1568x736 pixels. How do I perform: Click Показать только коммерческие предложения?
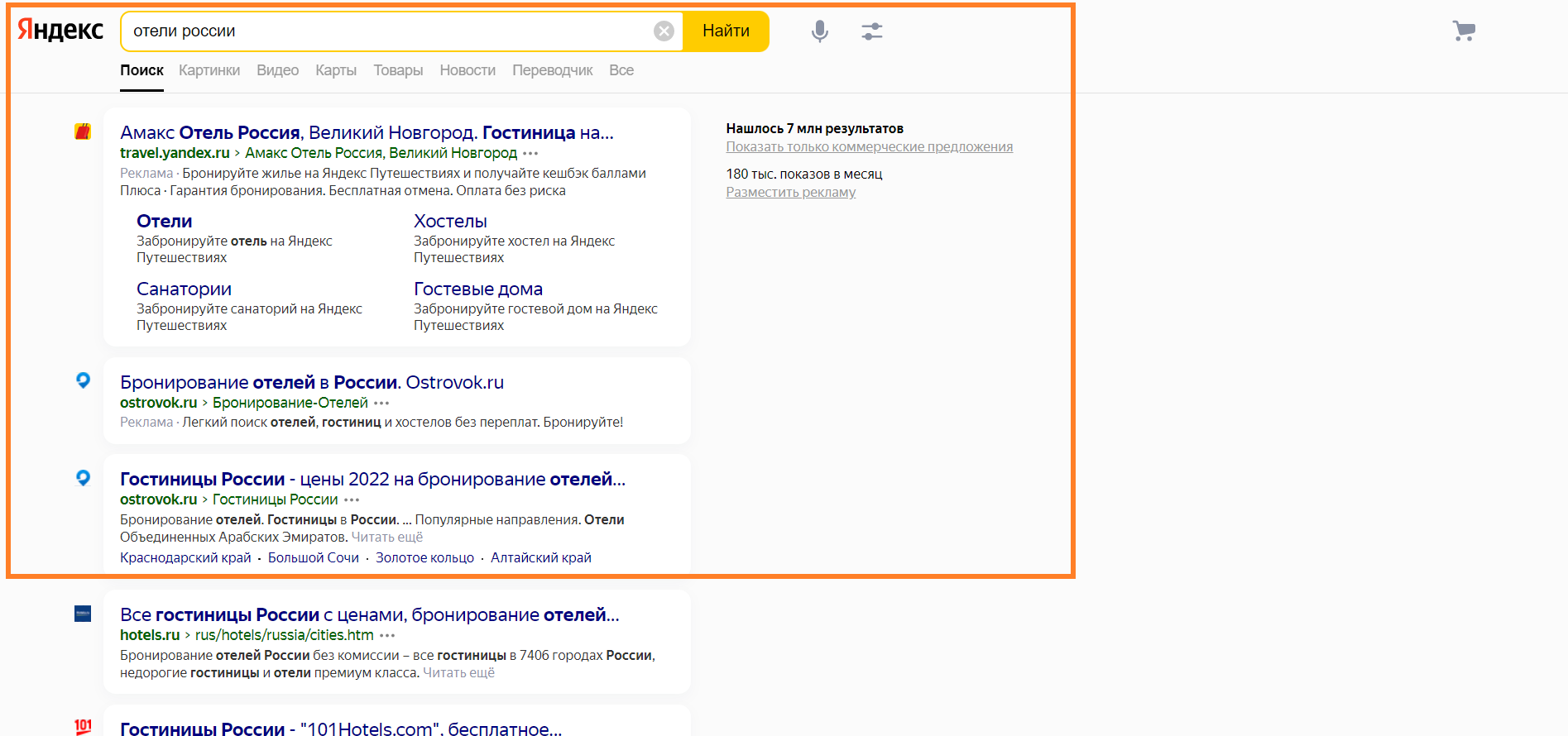tap(870, 146)
